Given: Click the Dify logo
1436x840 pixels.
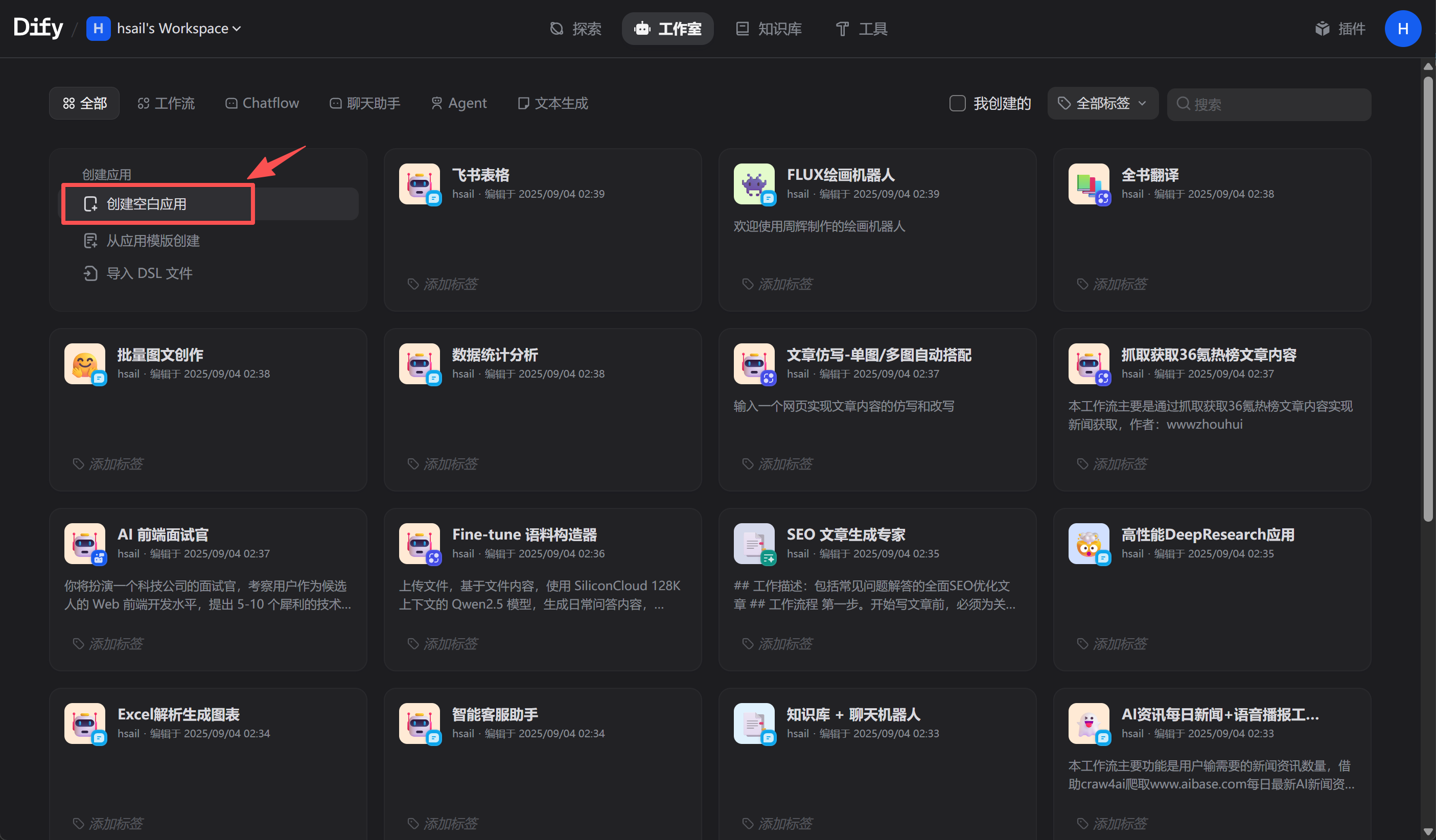Looking at the screenshot, I should pos(38,28).
